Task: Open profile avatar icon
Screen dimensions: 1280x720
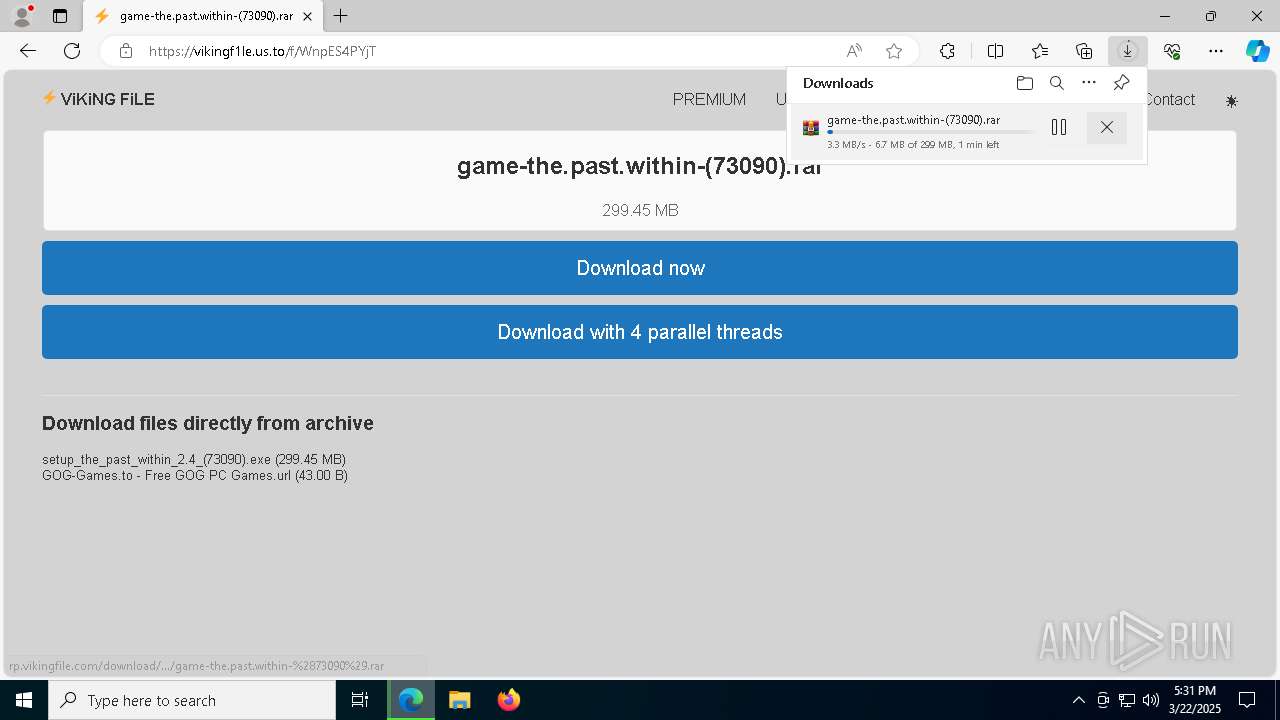Action: pyautogui.click(x=22, y=16)
